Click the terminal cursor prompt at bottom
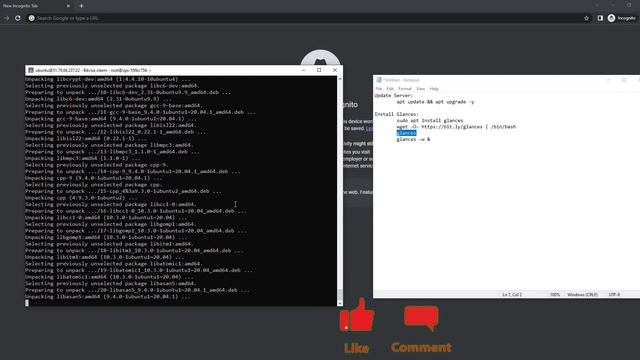Image resolution: width=640 pixels, height=360 pixels. 27,303
